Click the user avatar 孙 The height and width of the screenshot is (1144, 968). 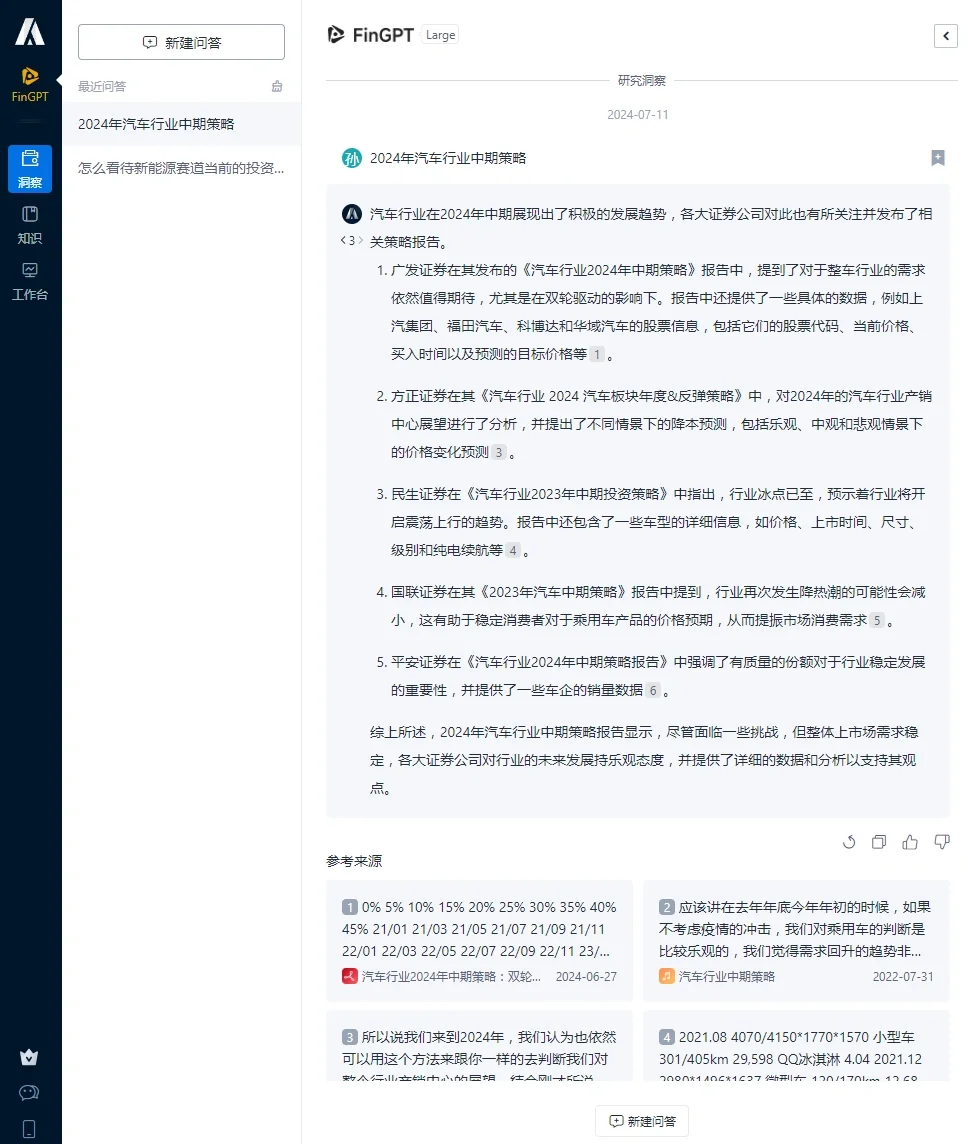352,158
